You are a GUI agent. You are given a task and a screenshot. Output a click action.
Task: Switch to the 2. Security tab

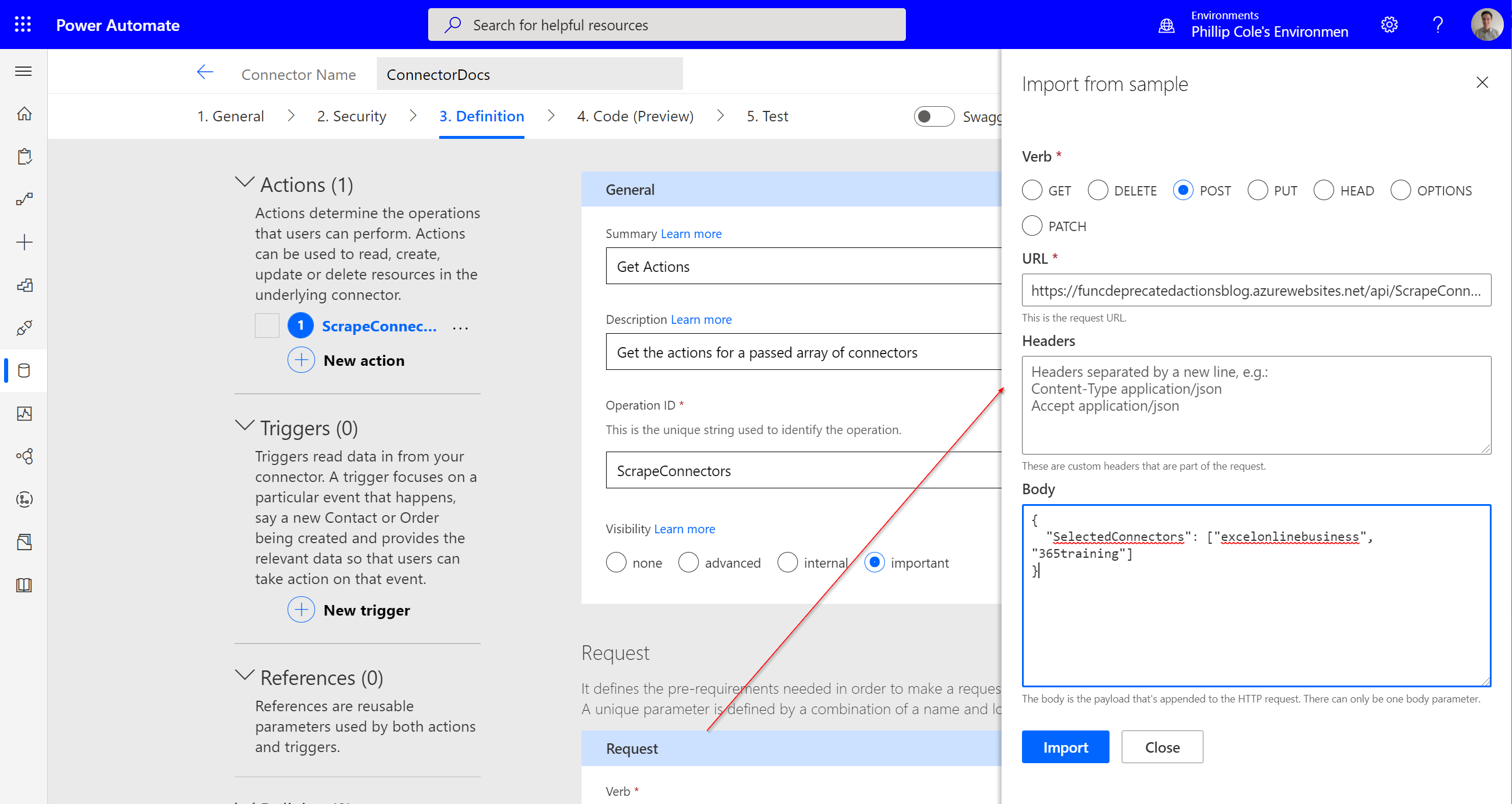[x=351, y=115]
